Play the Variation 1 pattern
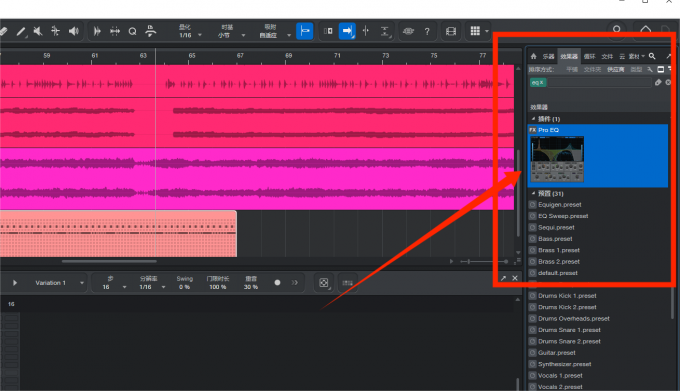The height and width of the screenshot is (391, 680). pos(15,283)
